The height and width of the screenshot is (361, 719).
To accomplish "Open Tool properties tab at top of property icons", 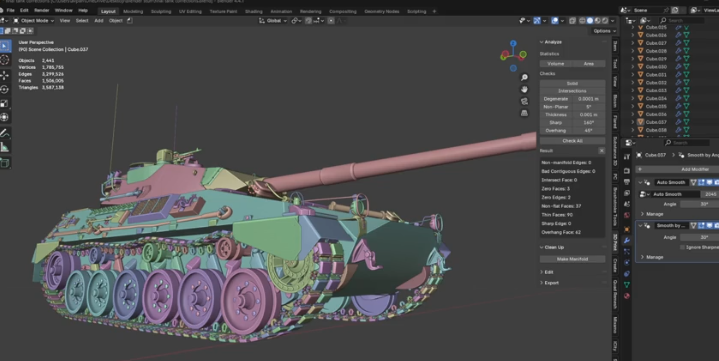I will (627, 157).
